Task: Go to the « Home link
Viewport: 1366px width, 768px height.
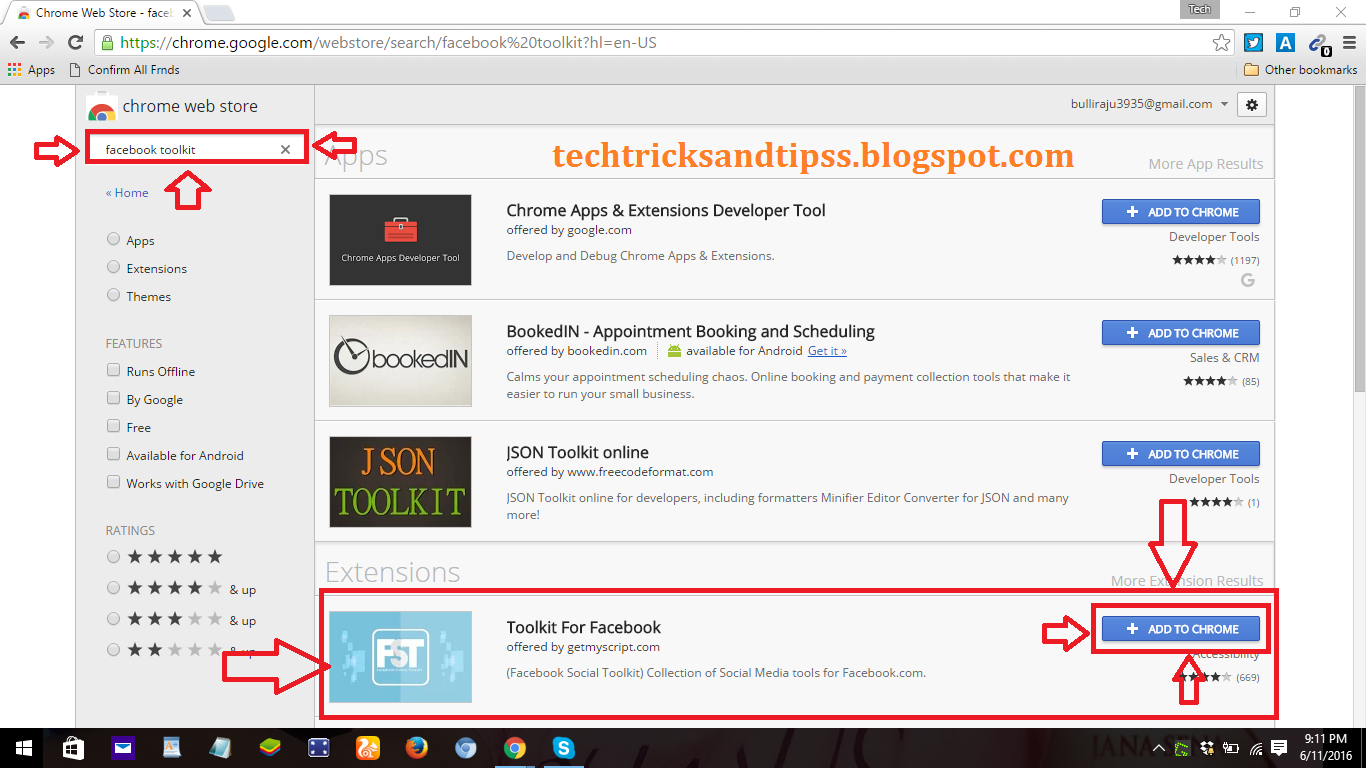Action: [x=127, y=193]
